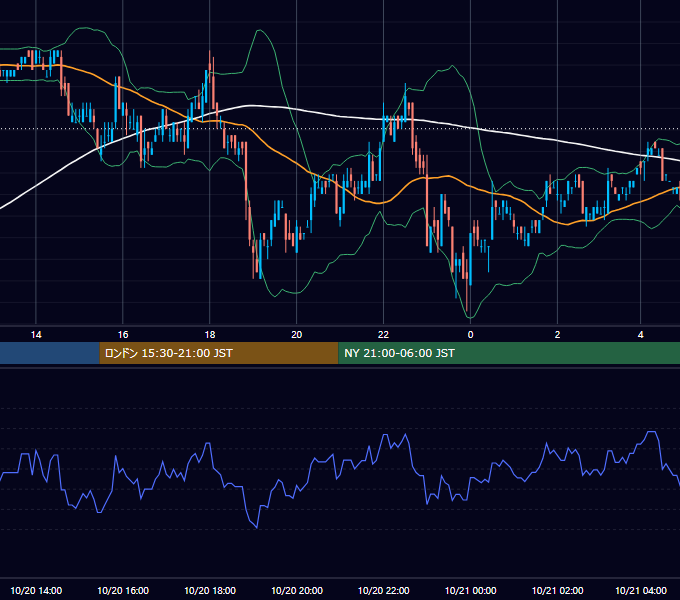Click the 10/20 20:00 label on the oscillator axis
The image size is (680, 600).
coord(297,590)
